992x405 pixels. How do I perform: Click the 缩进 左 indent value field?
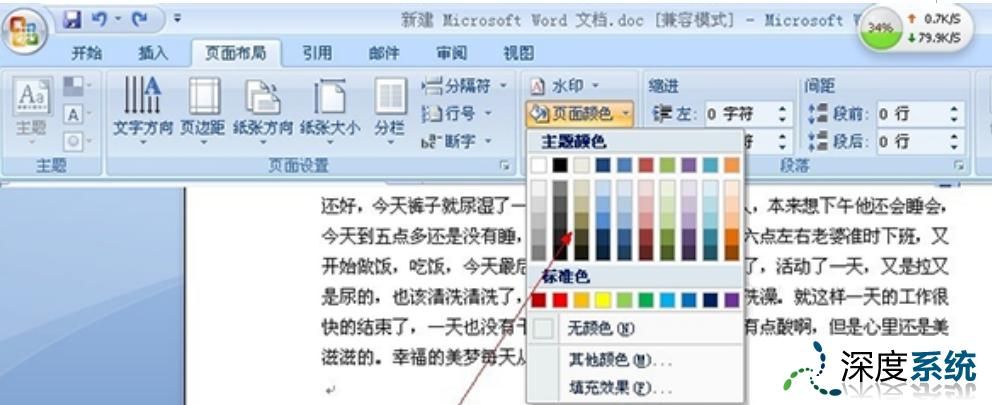[740, 115]
